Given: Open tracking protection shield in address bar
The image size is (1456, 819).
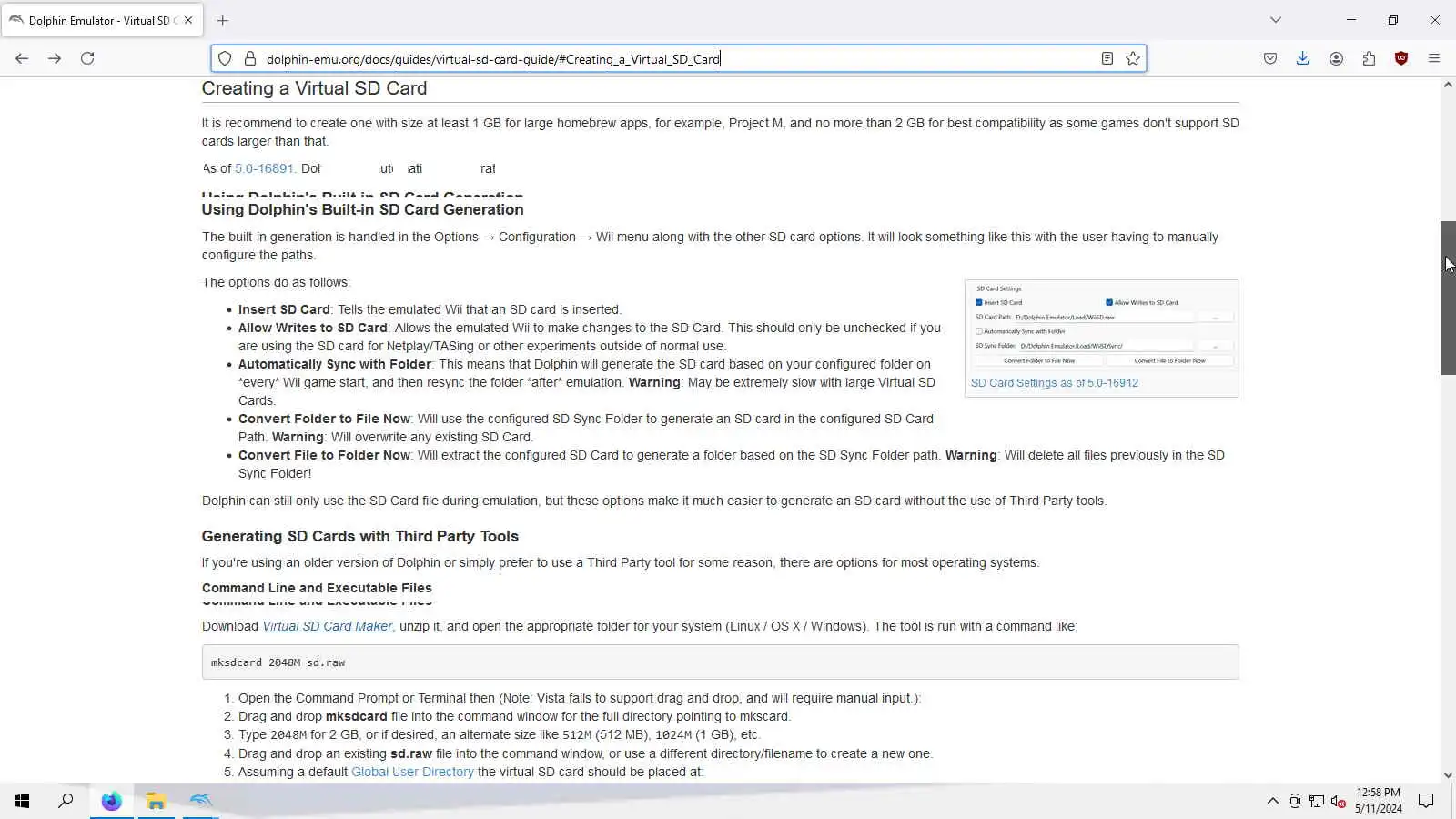Looking at the screenshot, I should (x=225, y=59).
